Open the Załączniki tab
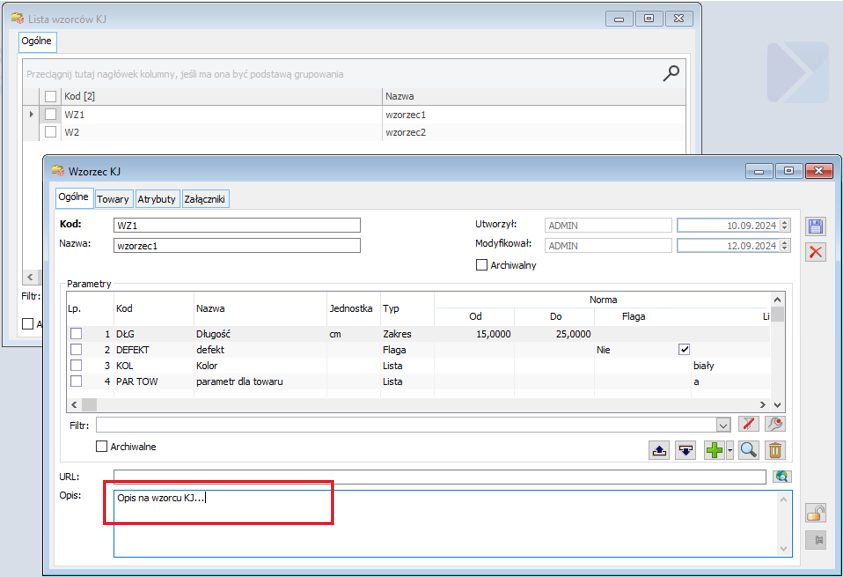Image resolution: width=843 pixels, height=577 pixels. pos(205,199)
